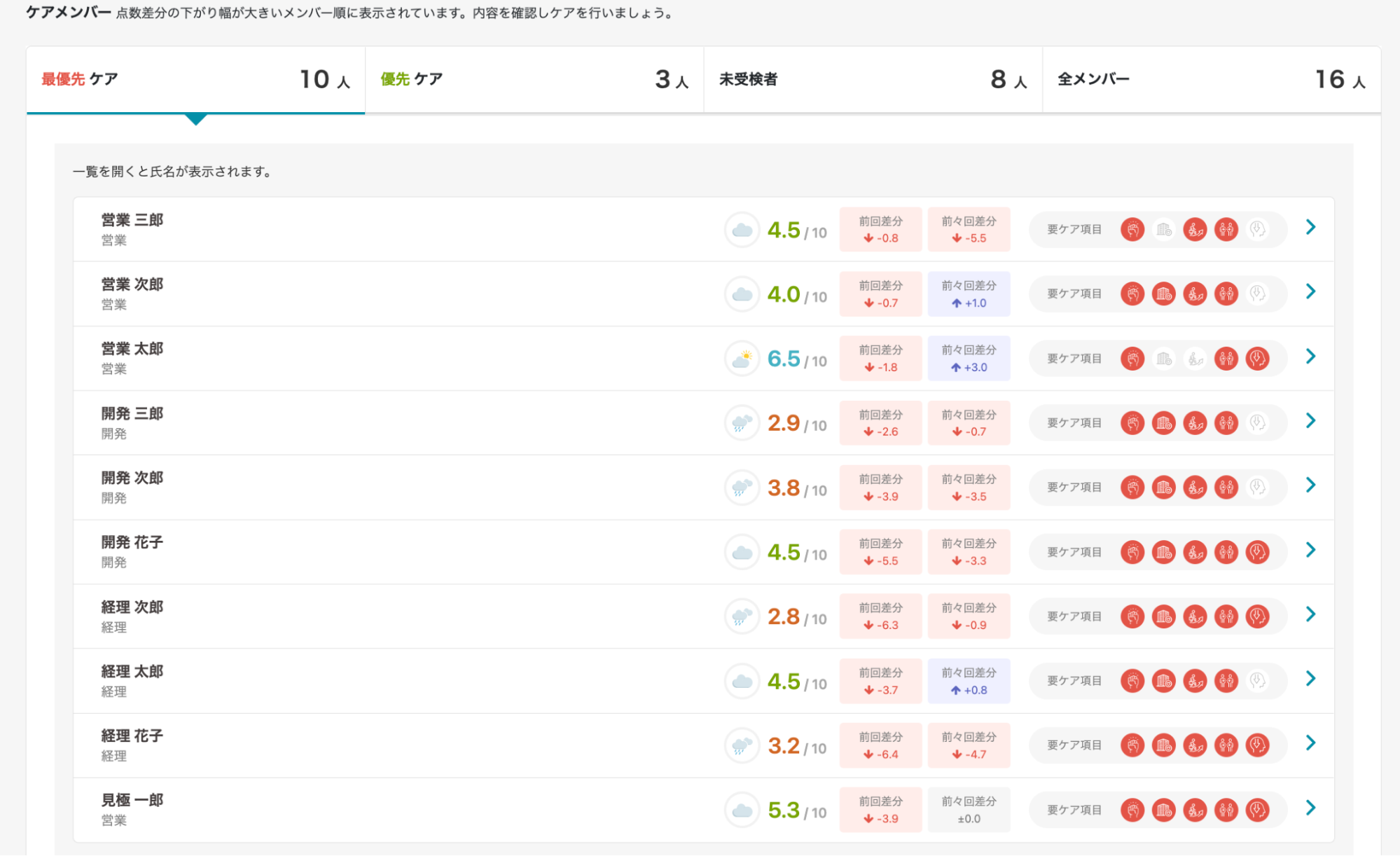This screenshot has height=856, width=1400.
Task: Click the cloud weather icon for 経理 太郎
Action: (x=742, y=681)
